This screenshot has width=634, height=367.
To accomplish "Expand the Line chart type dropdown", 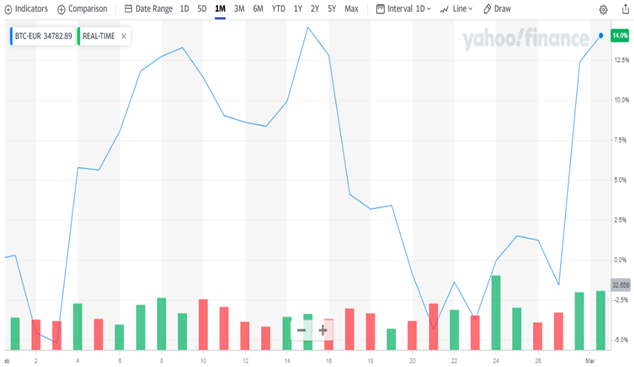I will [x=456, y=9].
